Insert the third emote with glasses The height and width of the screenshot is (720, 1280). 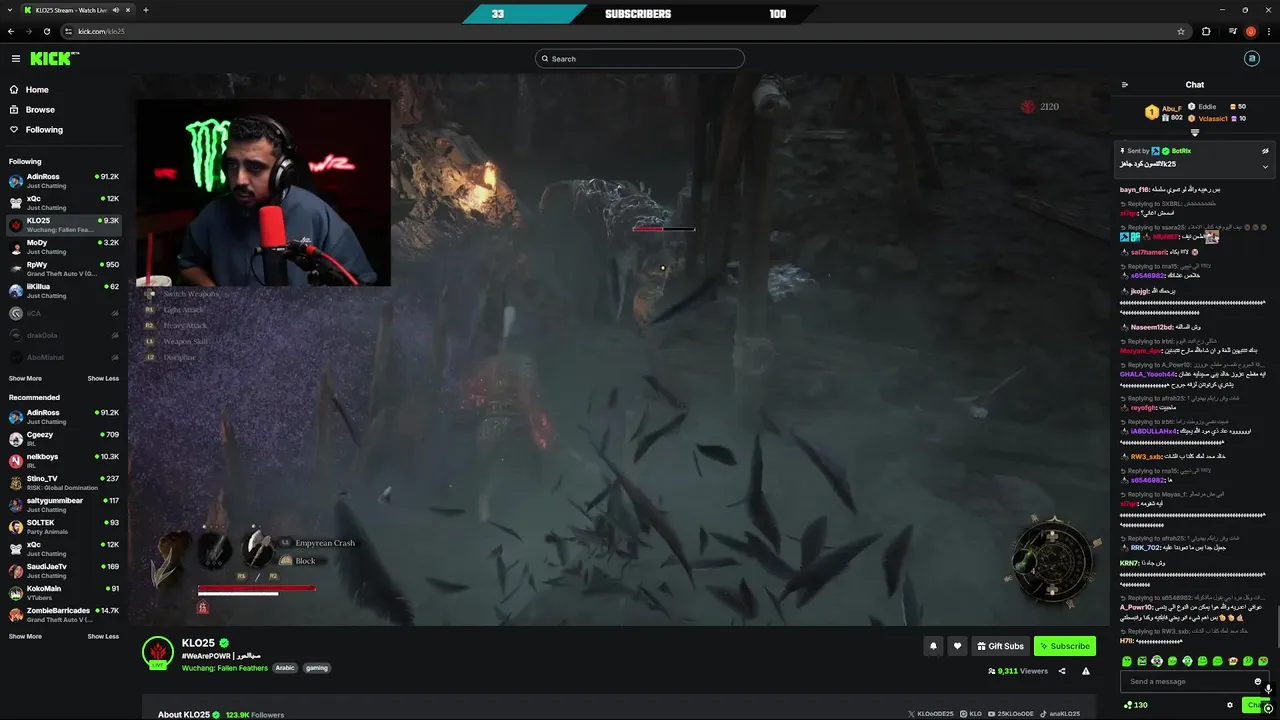[x=1157, y=661]
